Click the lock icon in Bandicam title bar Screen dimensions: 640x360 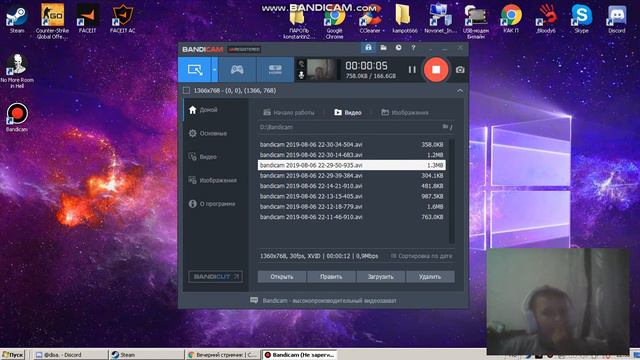[368, 48]
